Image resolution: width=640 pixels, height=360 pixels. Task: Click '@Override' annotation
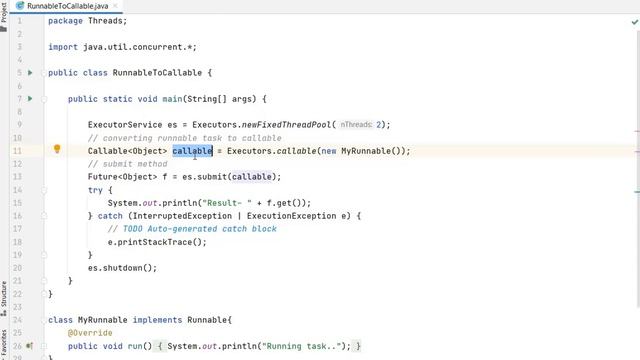[90, 333]
